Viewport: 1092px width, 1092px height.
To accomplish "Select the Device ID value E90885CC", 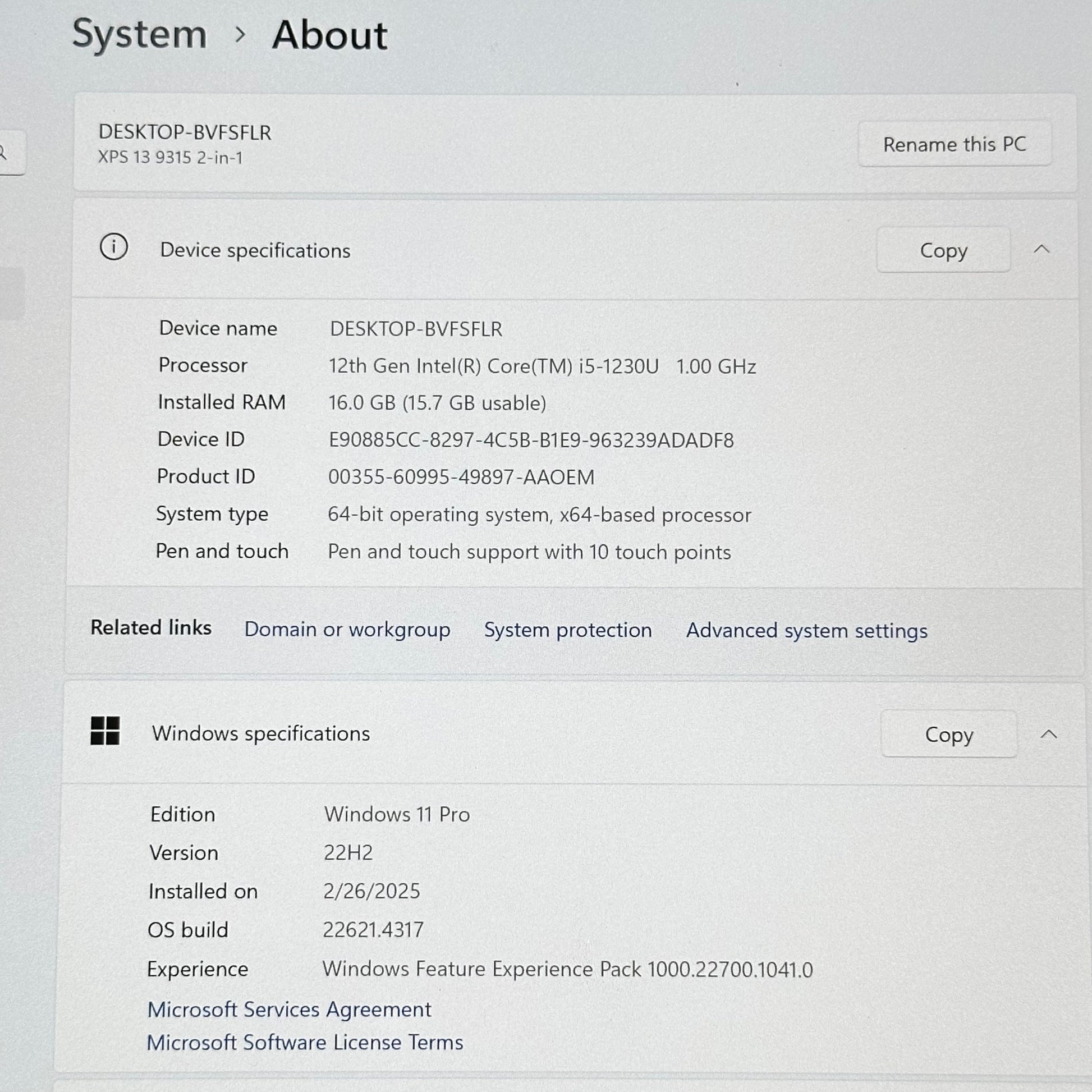I will click(x=531, y=441).
